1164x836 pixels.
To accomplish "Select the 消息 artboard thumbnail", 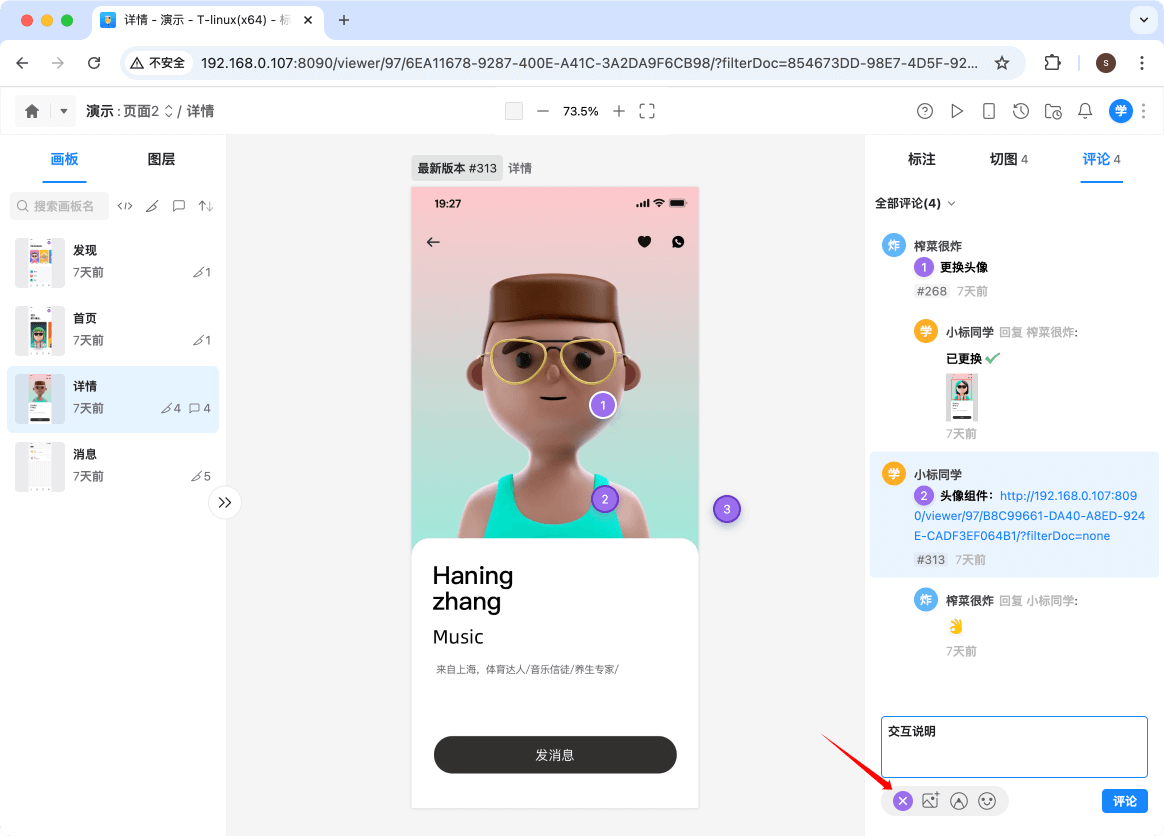I will (40, 466).
